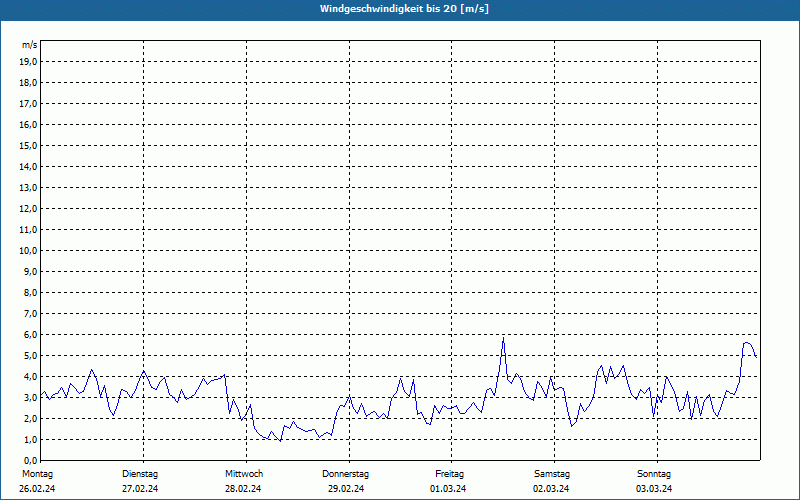Click the 15,0 y-axis label
800x500 pixels.
[28, 145]
